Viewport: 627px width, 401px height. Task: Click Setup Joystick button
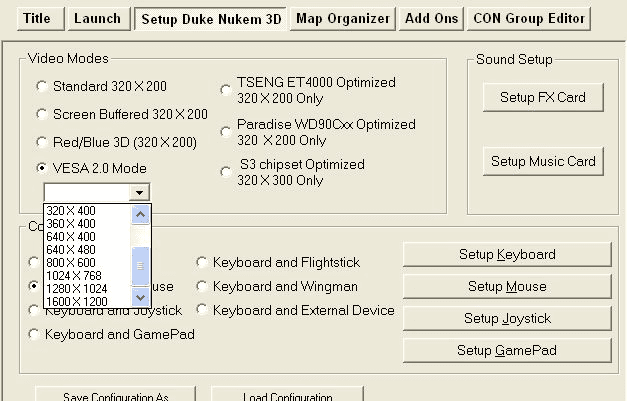[x=507, y=318]
